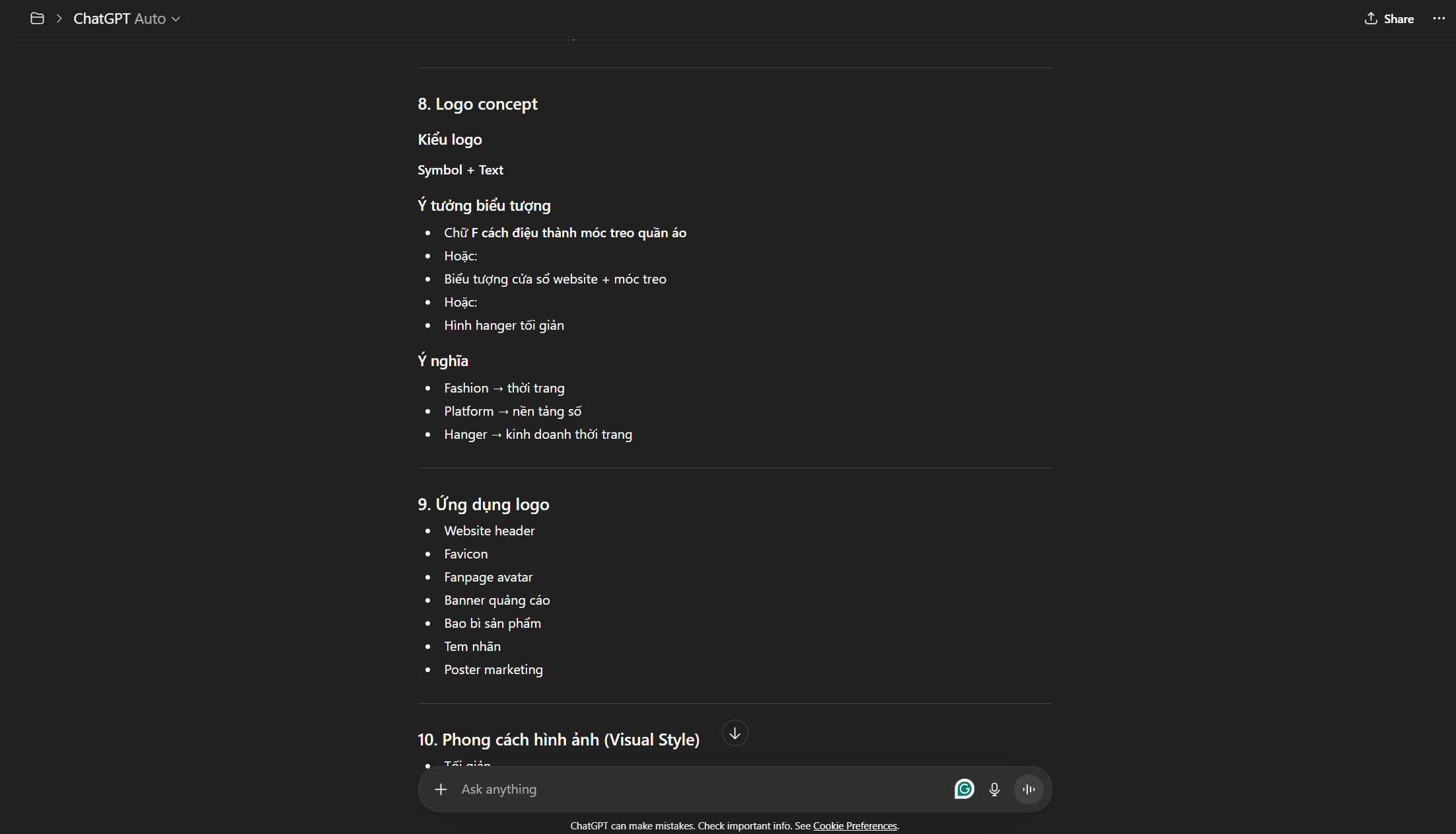Click the "Ý nghĩa" subheading

(x=443, y=361)
